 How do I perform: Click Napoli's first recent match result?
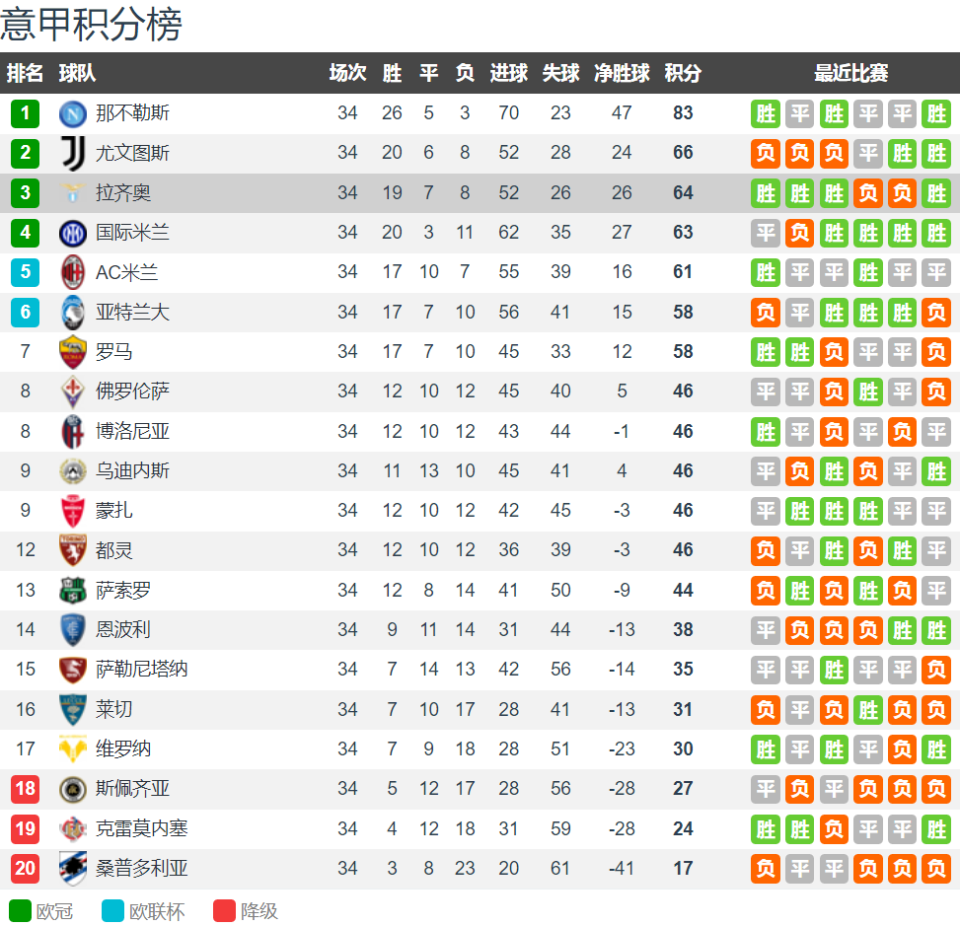click(766, 113)
